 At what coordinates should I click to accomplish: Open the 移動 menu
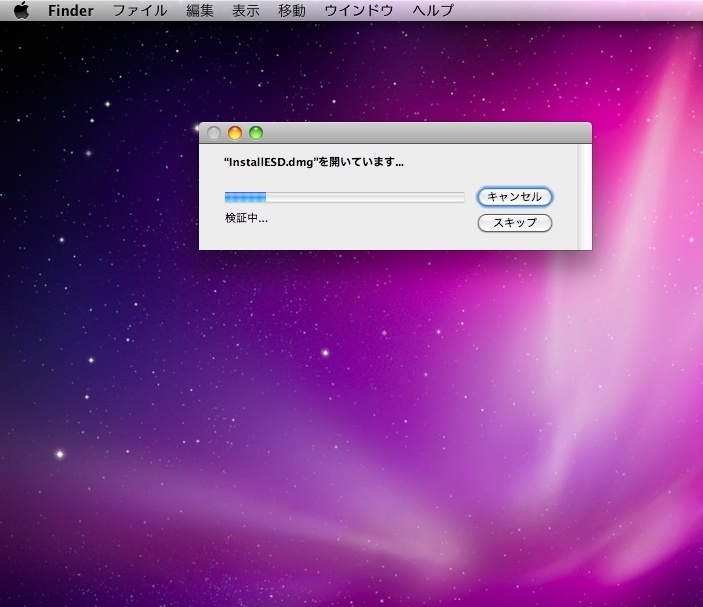tap(292, 11)
